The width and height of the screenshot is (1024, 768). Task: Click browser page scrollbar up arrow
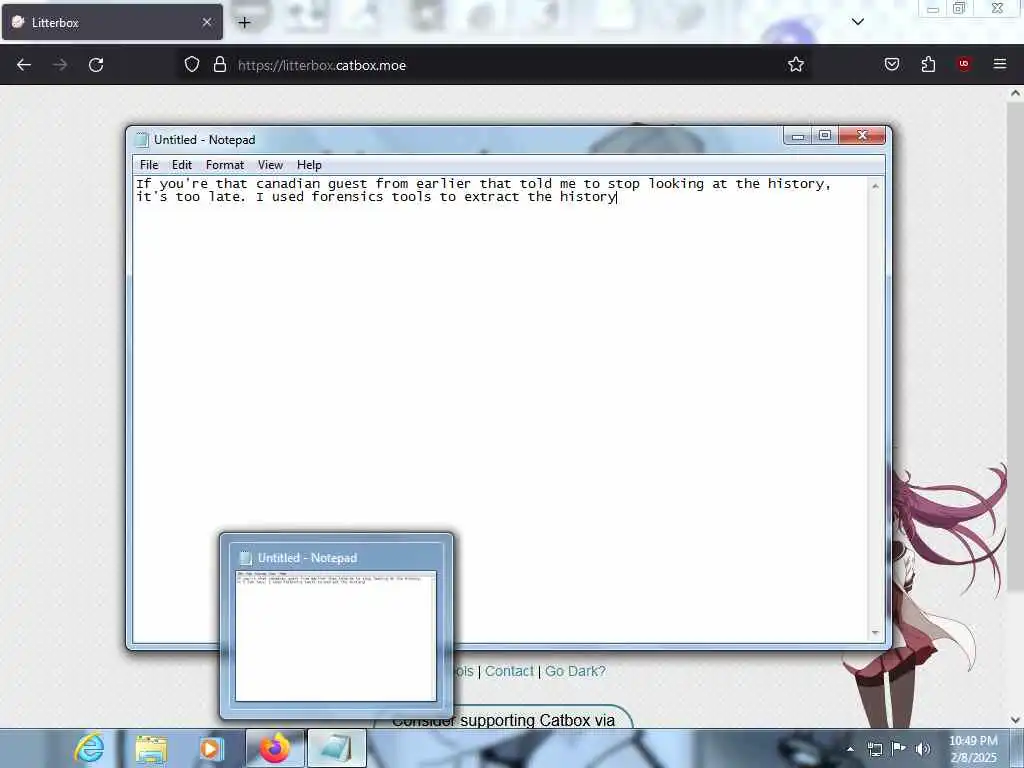1015,93
